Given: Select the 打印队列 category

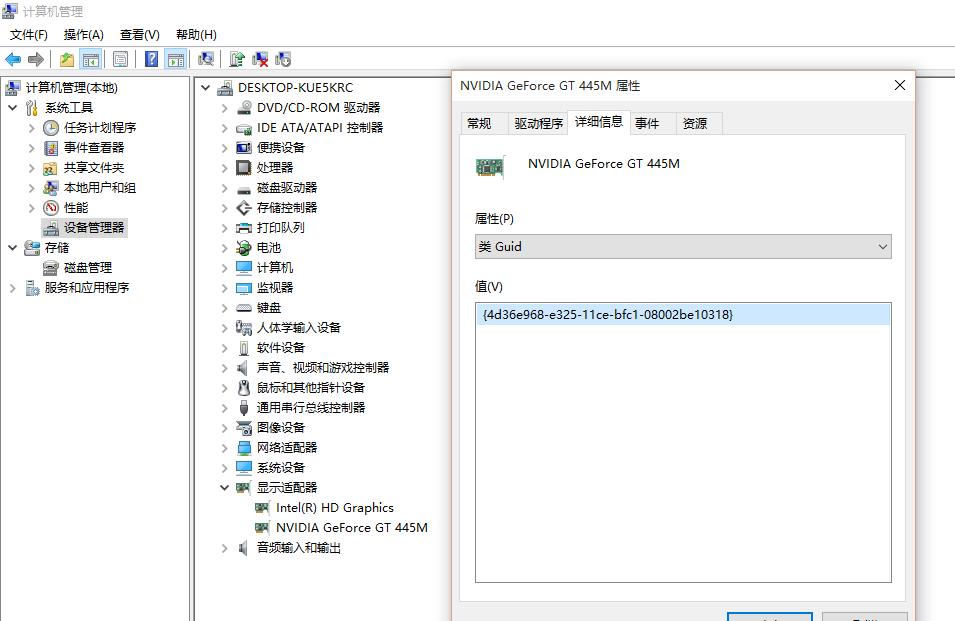Looking at the screenshot, I should pos(281,228).
